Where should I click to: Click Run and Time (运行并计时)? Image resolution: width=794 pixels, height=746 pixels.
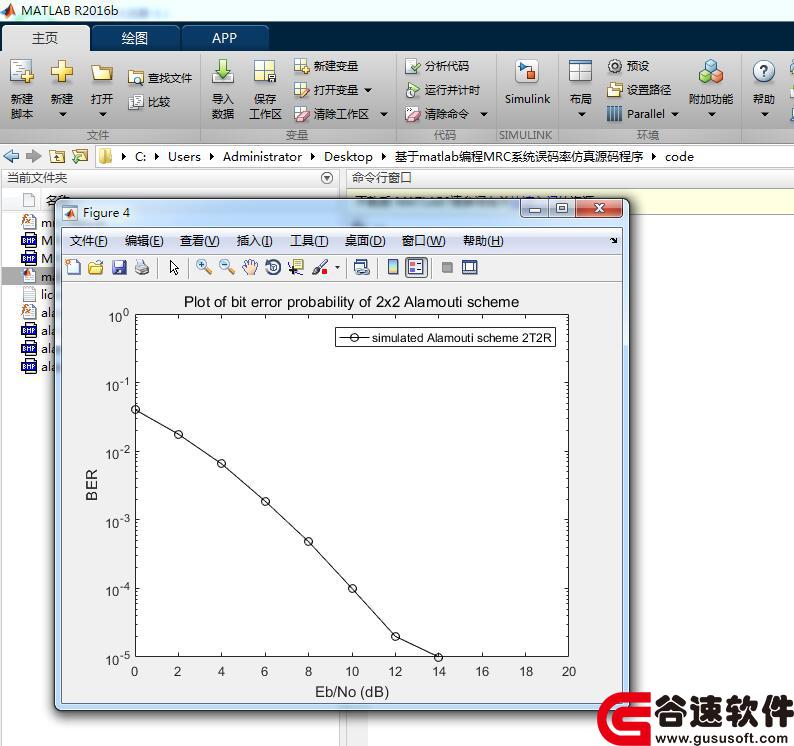point(443,90)
